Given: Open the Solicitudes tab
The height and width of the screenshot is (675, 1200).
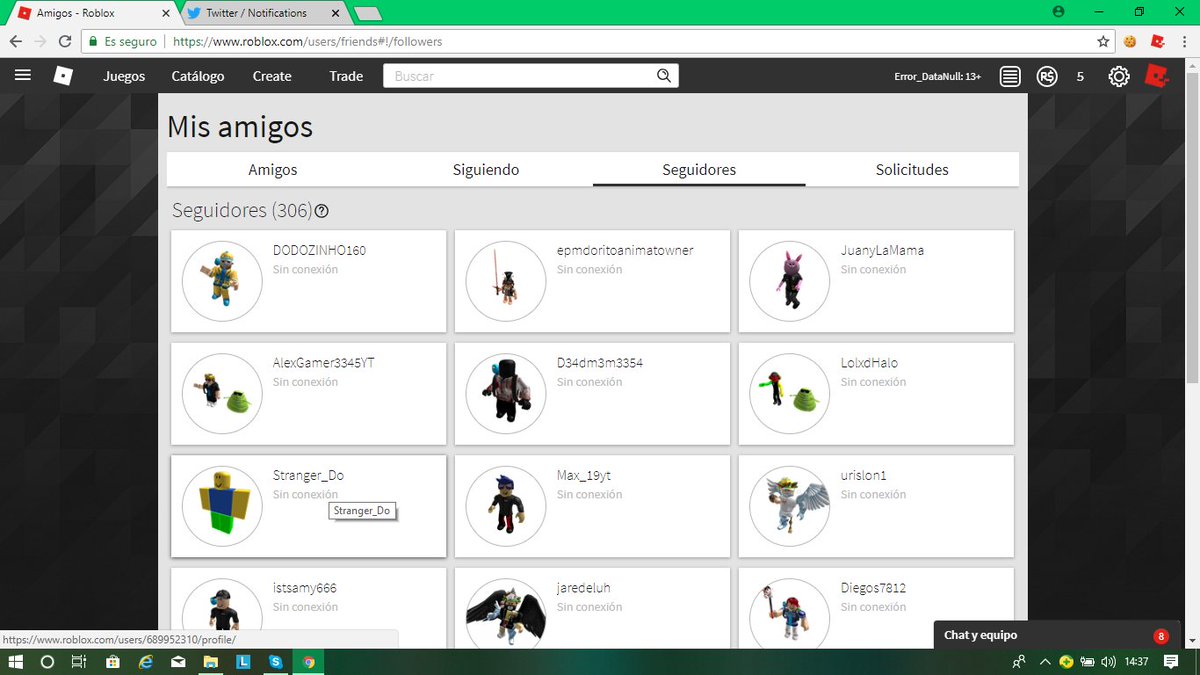Looking at the screenshot, I should (912, 169).
